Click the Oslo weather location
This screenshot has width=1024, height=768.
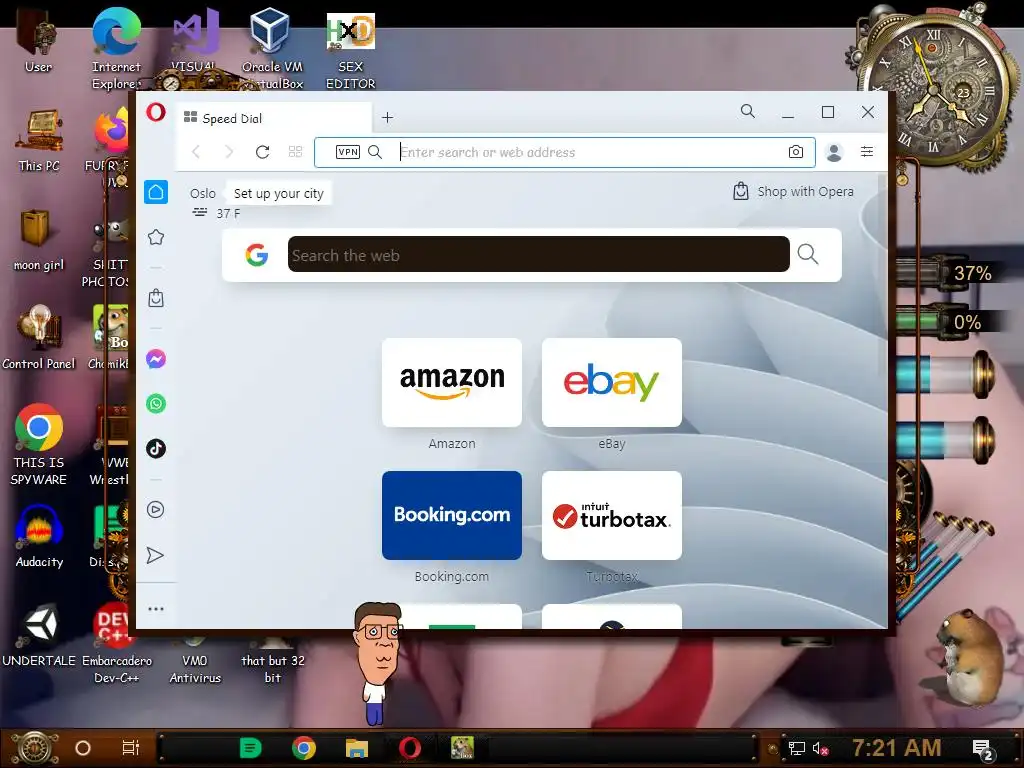coord(202,193)
